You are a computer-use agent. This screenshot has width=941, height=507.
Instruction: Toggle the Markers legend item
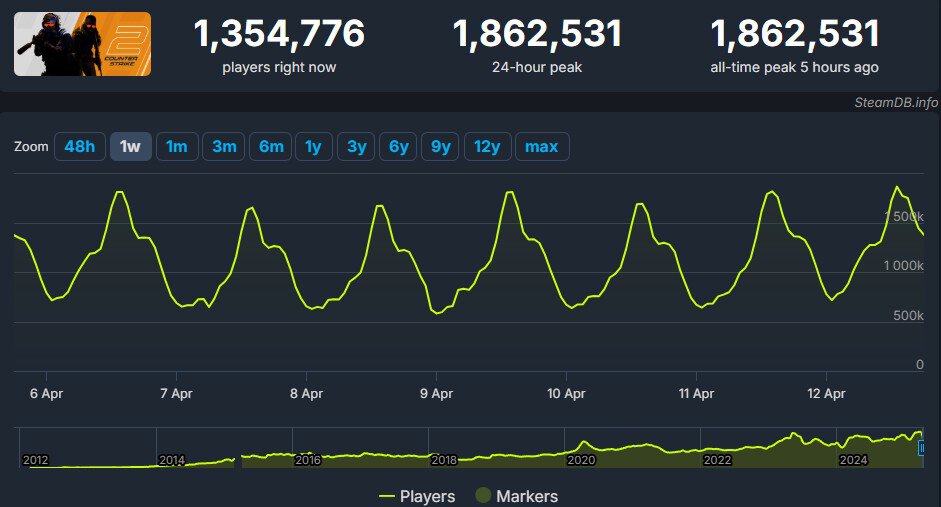516,496
